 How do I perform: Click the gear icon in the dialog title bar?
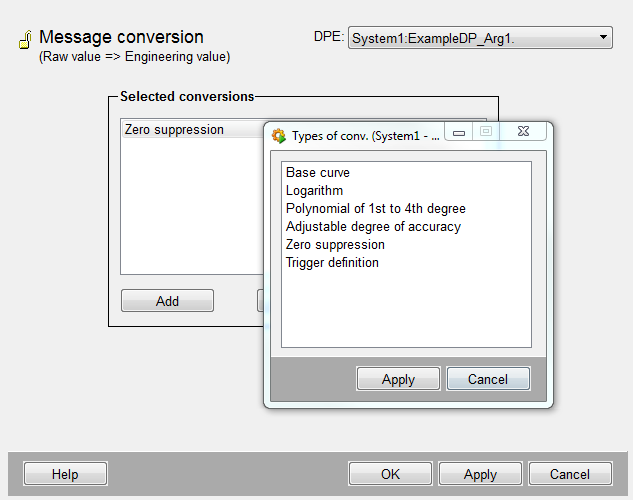(x=279, y=136)
